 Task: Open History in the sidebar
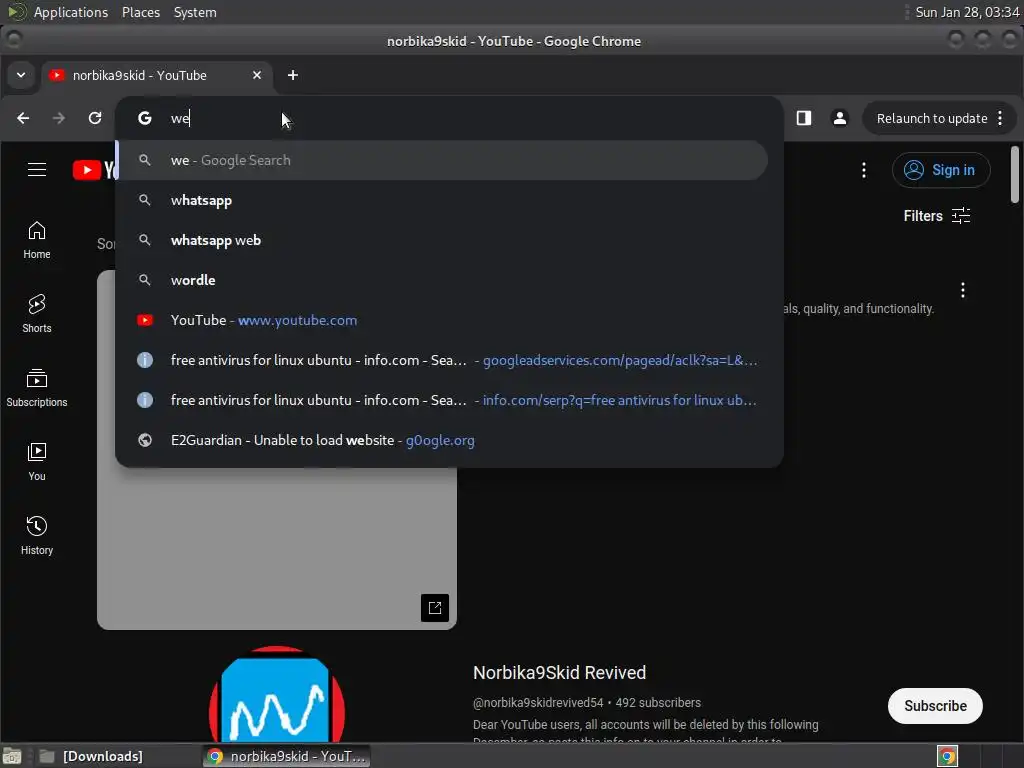(x=37, y=536)
